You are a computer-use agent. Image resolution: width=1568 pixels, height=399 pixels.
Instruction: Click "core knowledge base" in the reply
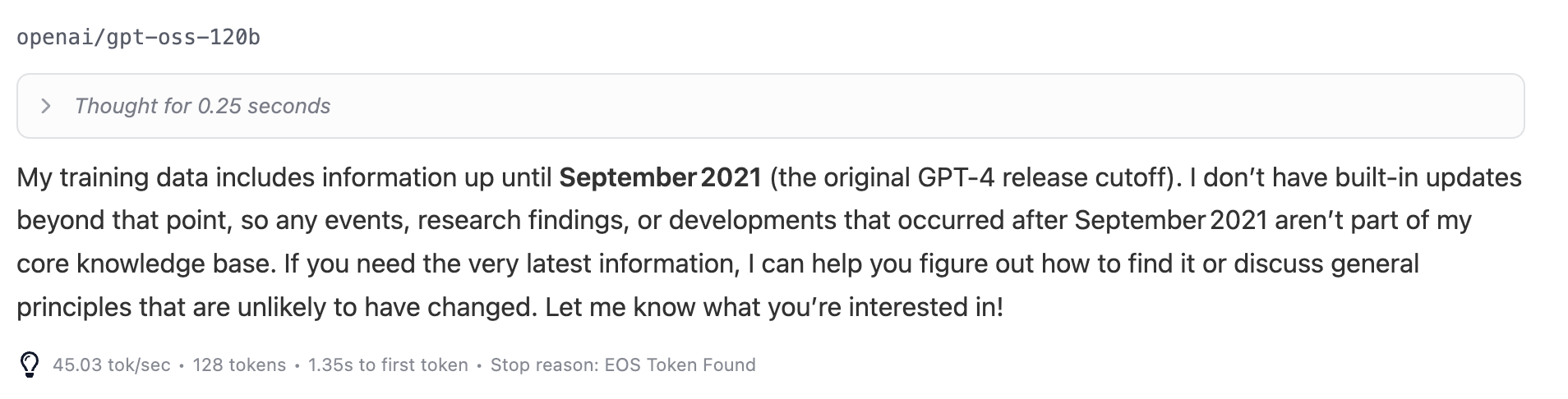144,264
